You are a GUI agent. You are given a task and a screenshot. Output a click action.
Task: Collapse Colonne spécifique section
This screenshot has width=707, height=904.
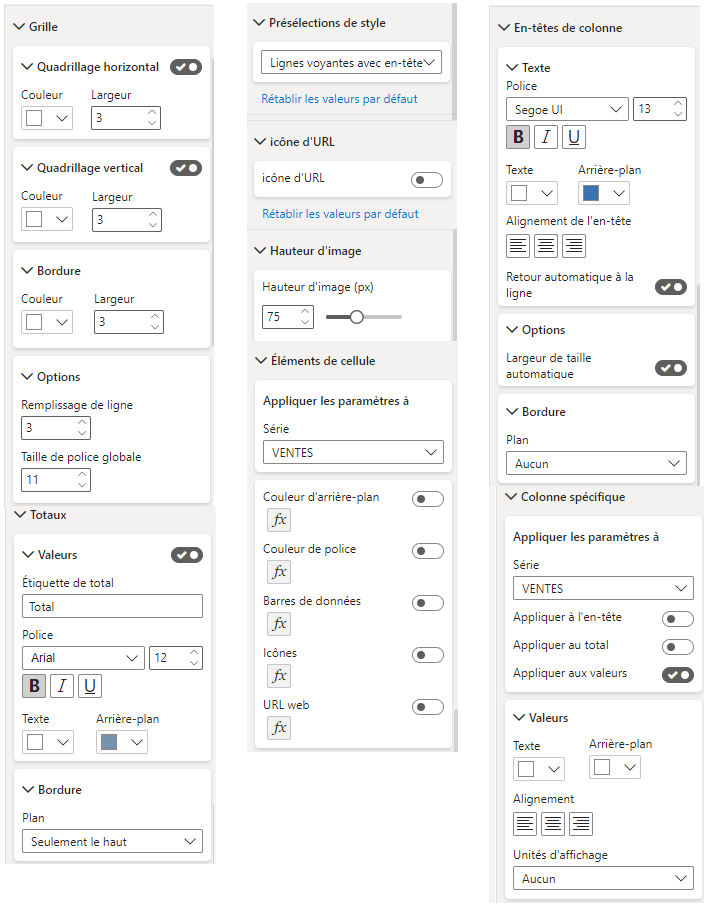click(512, 496)
